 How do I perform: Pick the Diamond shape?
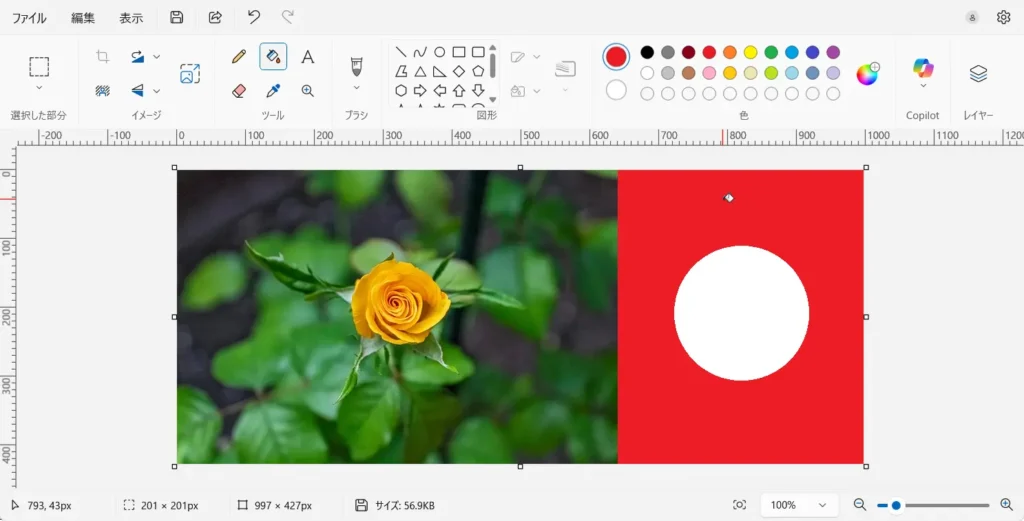(459, 71)
